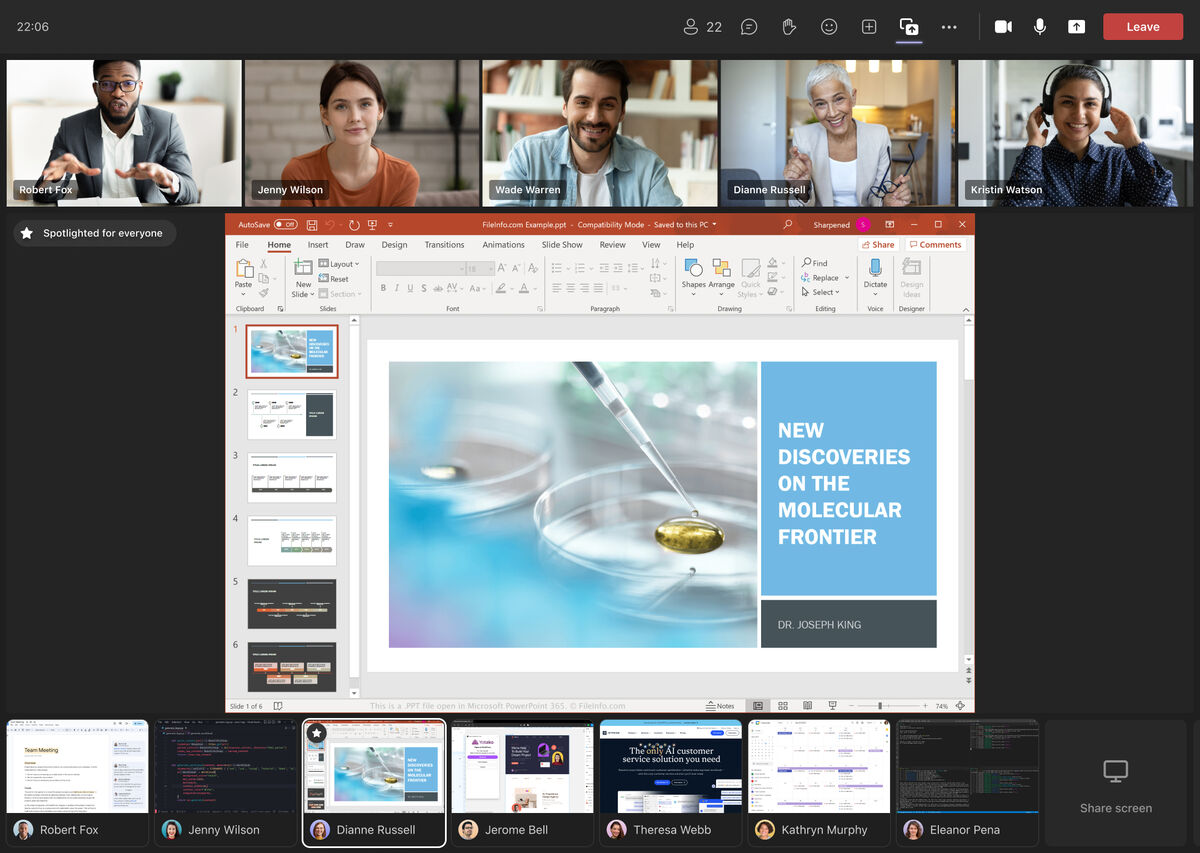Screen dimensions: 1200x853
Task: Open the File menu in PowerPoint
Action: click(x=242, y=245)
